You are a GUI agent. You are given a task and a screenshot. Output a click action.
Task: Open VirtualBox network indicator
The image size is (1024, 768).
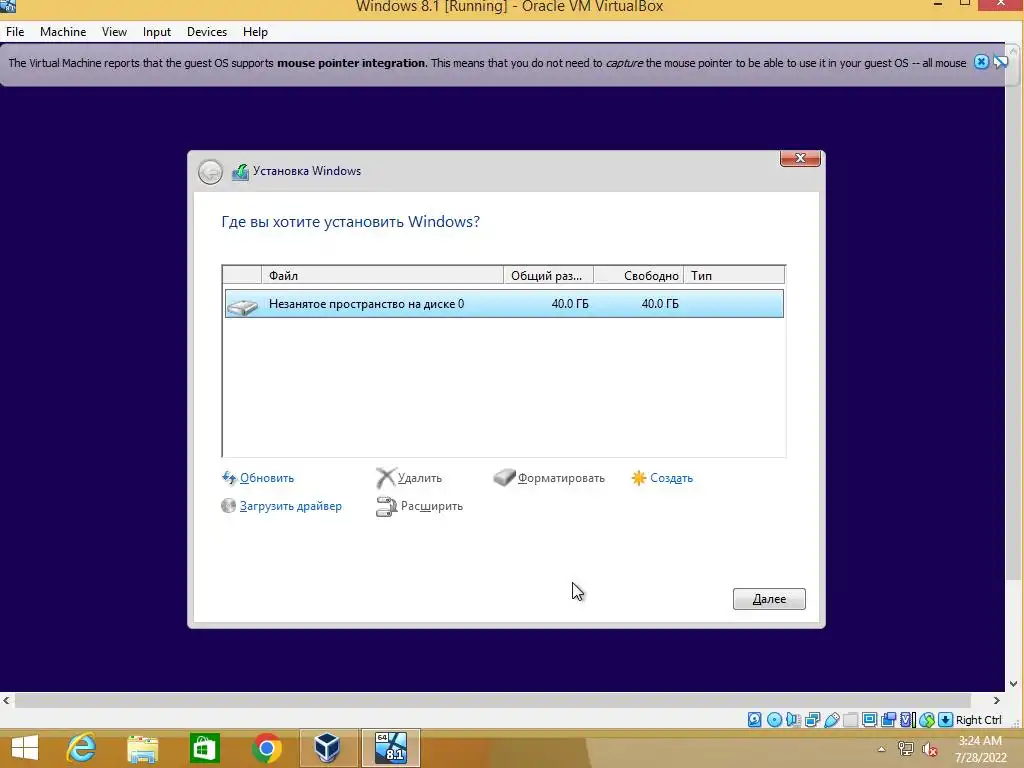[x=812, y=720]
